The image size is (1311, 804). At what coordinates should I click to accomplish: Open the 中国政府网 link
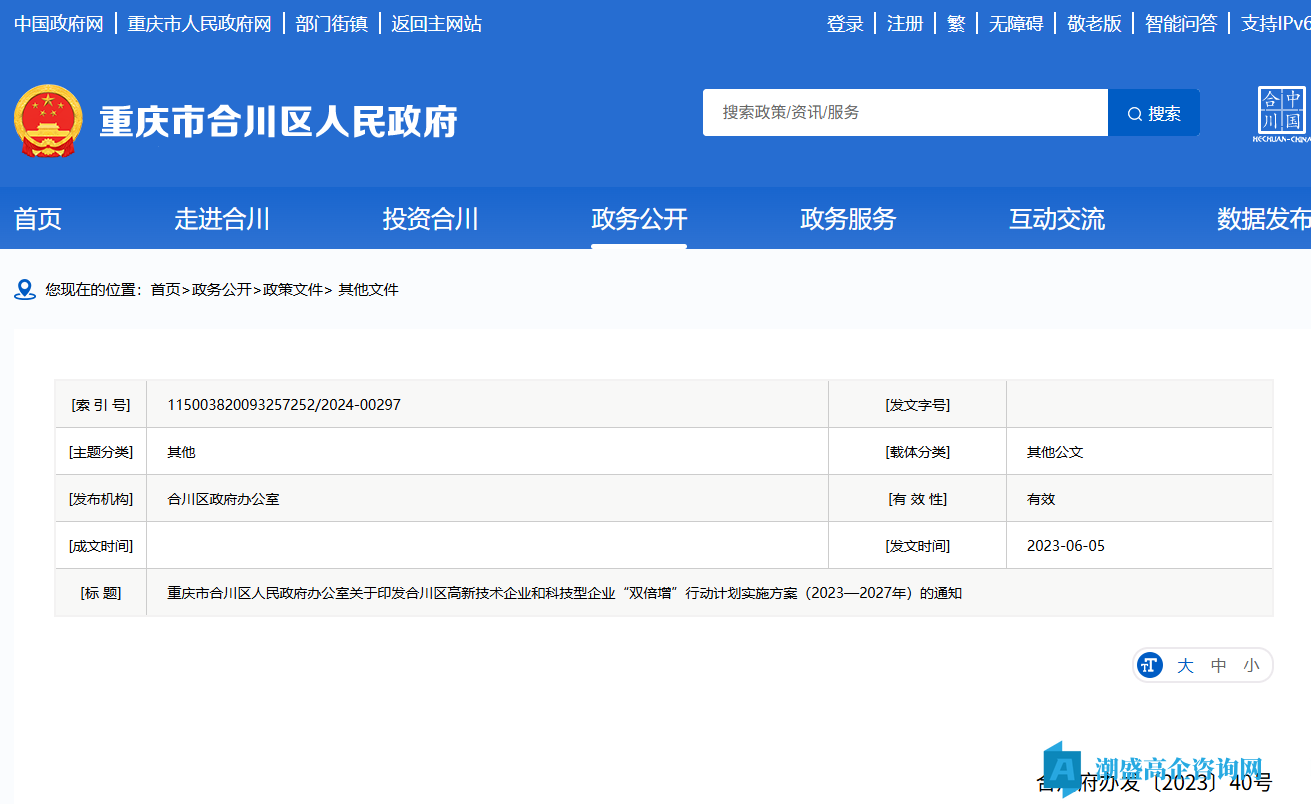(x=59, y=24)
